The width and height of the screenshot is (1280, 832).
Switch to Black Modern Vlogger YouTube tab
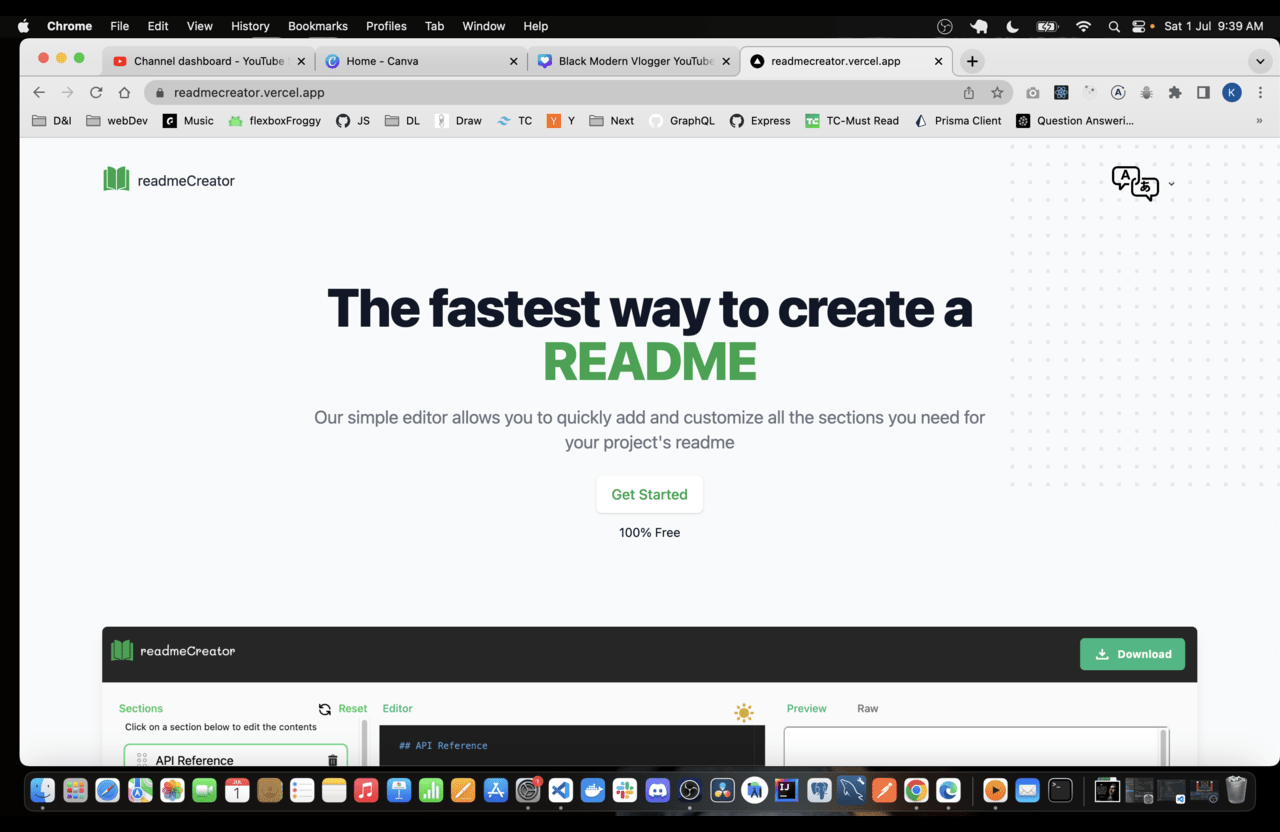(x=633, y=61)
